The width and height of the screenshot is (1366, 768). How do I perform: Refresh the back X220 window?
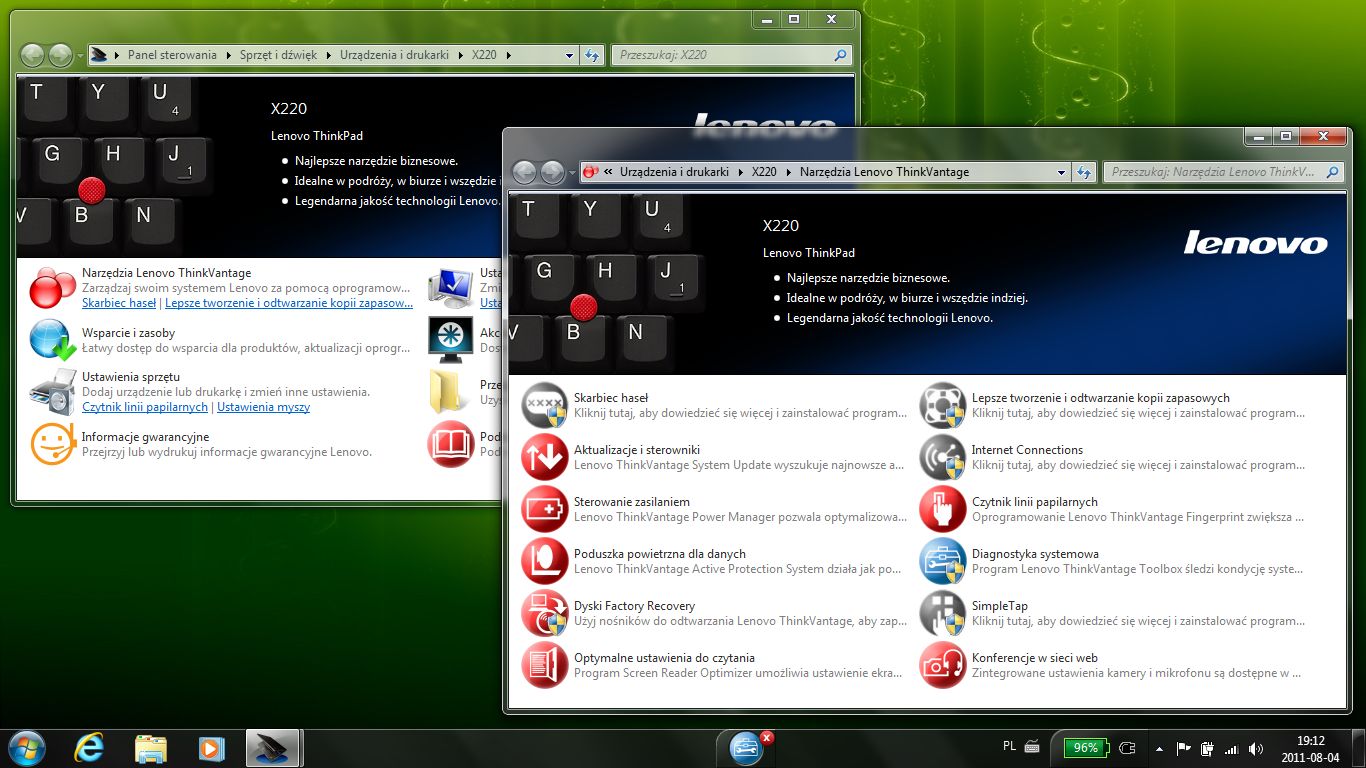[x=592, y=55]
